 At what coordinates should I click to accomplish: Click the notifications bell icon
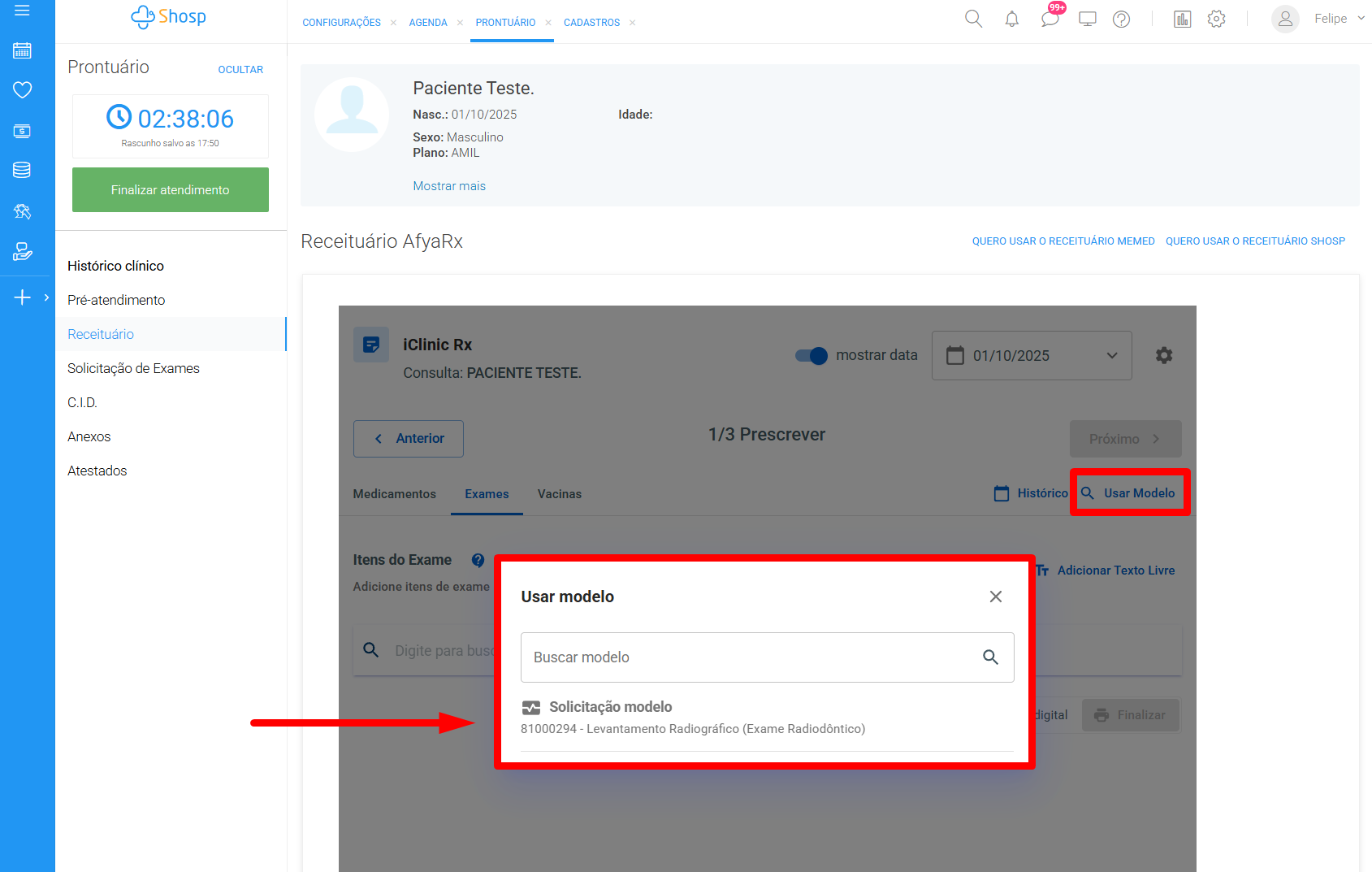click(x=1011, y=20)
